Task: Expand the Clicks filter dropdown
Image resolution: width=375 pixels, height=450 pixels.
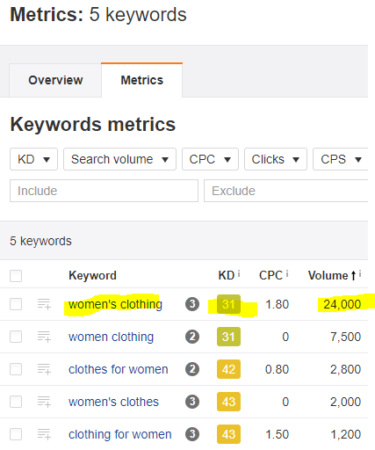Action: coord(275,159)
